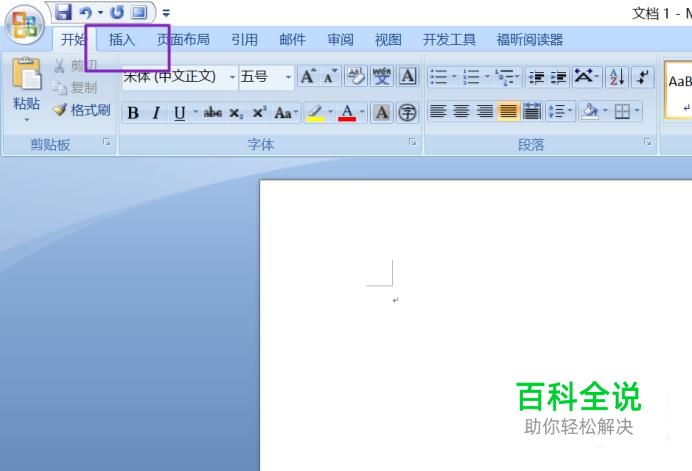
Task: Expand the 粘贴 options arrow
Action: coord(26,119)
